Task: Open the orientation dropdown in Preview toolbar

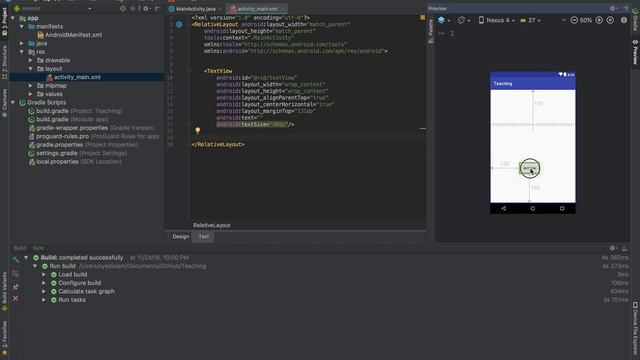Action: coord(463,20)
